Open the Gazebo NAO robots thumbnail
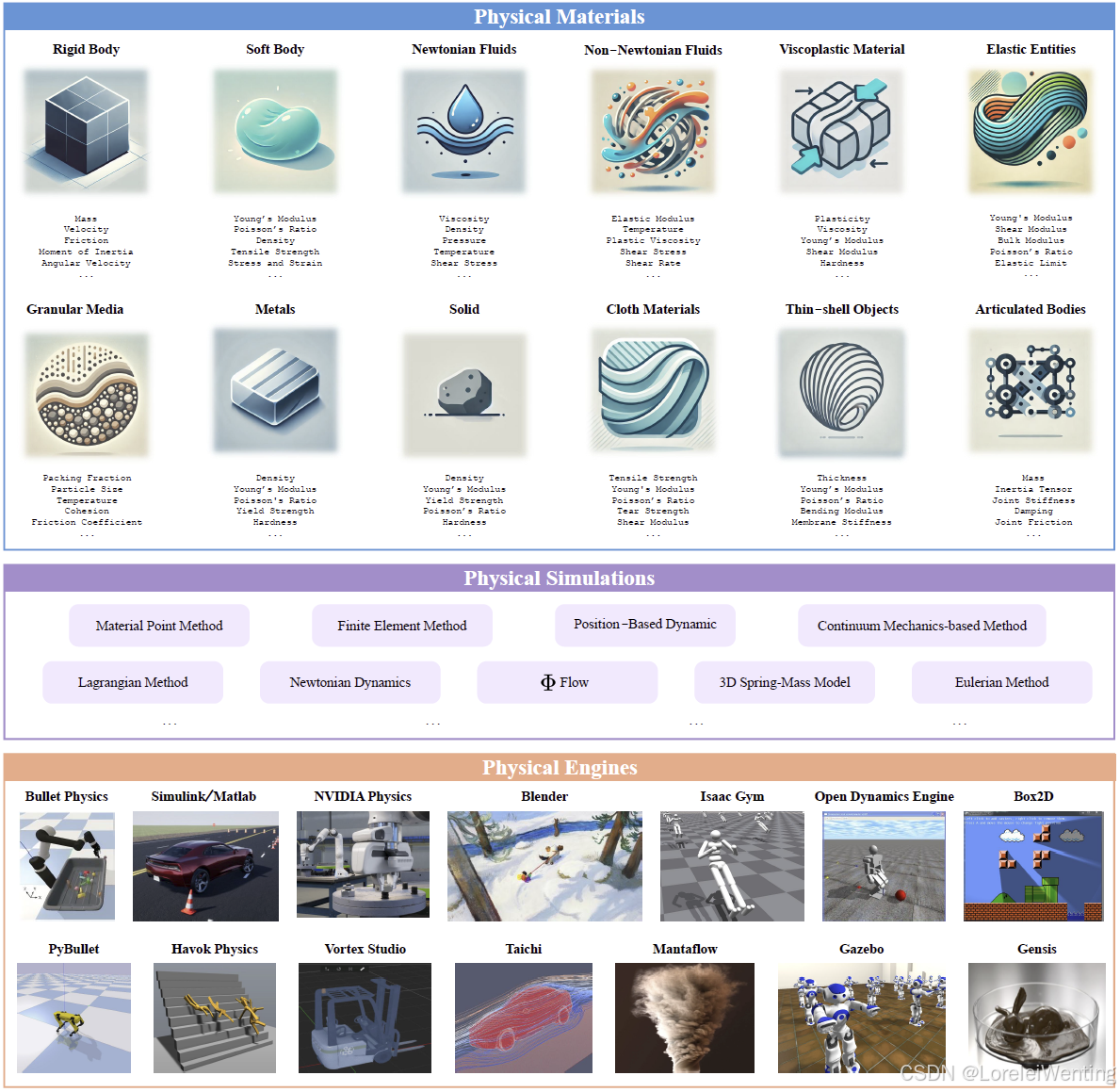This screenshot has width=1120, height=1092. coord(861,1018)
